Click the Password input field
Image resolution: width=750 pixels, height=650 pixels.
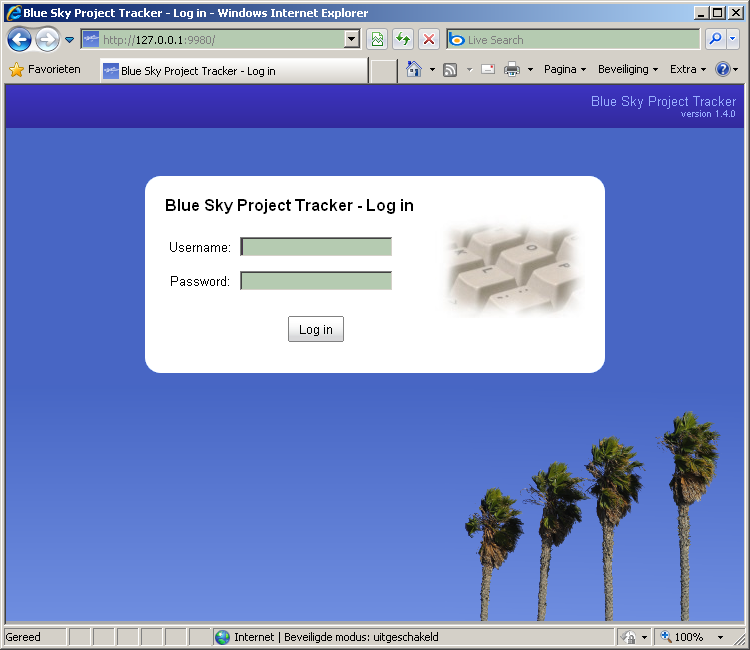316,281
